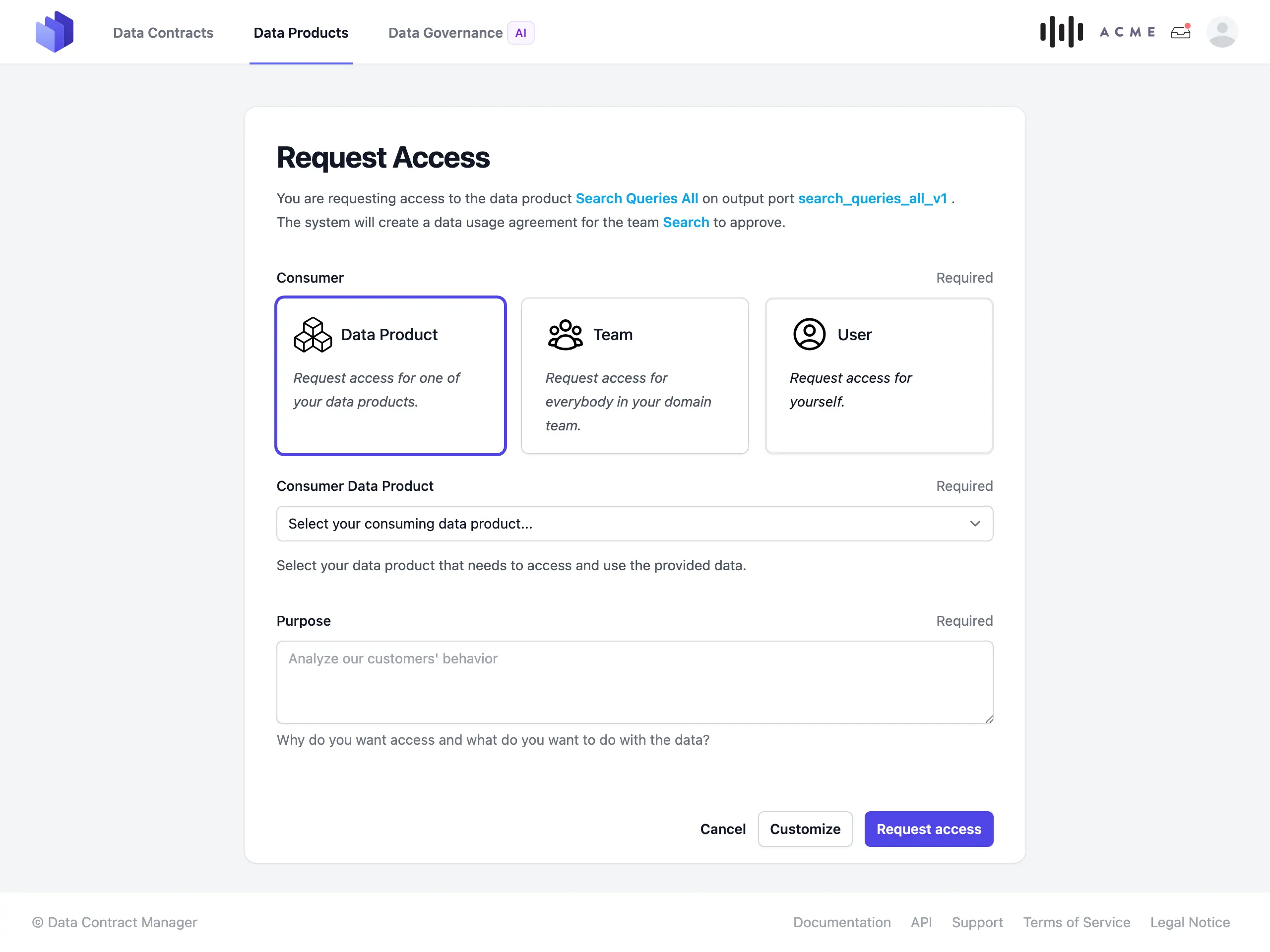1270x952 pixels.
Task: Open the Search Queries All link
Action: click(636, 198)
